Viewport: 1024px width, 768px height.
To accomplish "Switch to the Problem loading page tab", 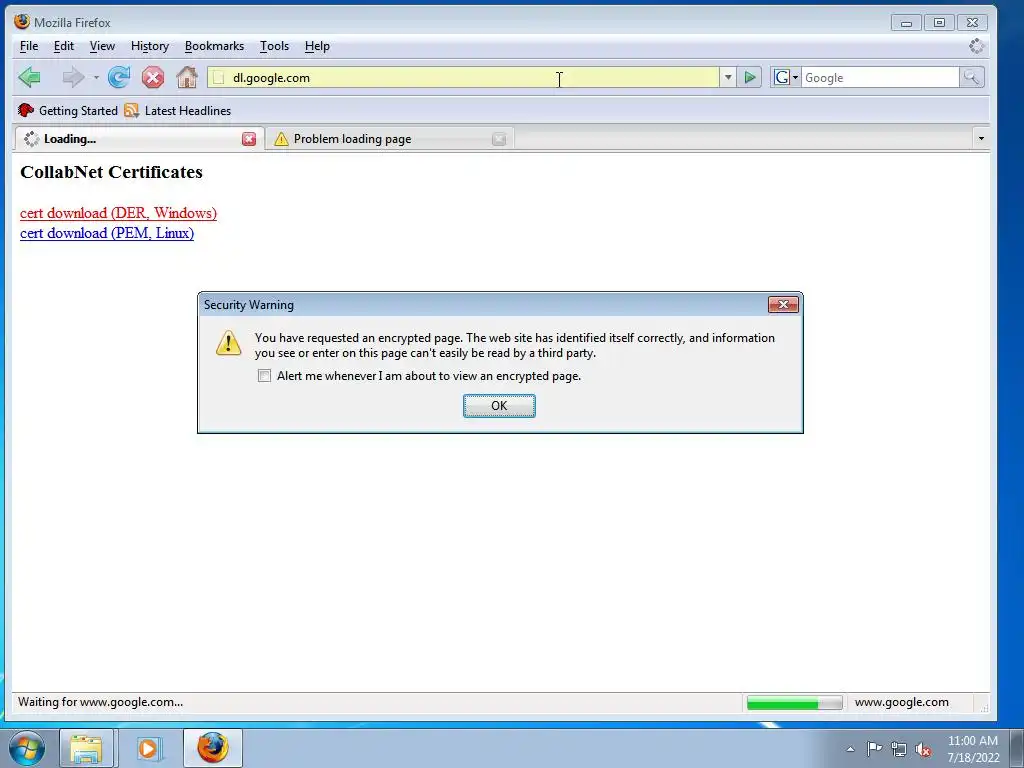I will [x=389, y=138].
